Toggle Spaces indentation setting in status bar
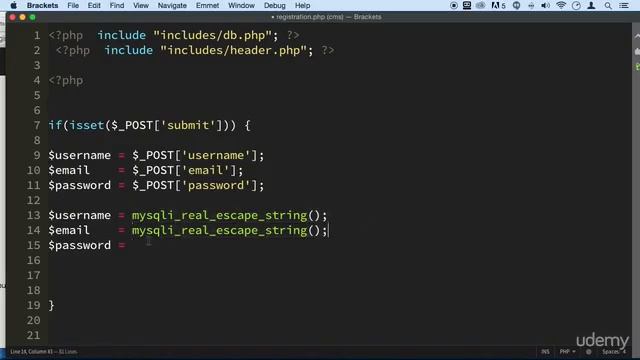The image size is (640, 360). tap(614, 351)
